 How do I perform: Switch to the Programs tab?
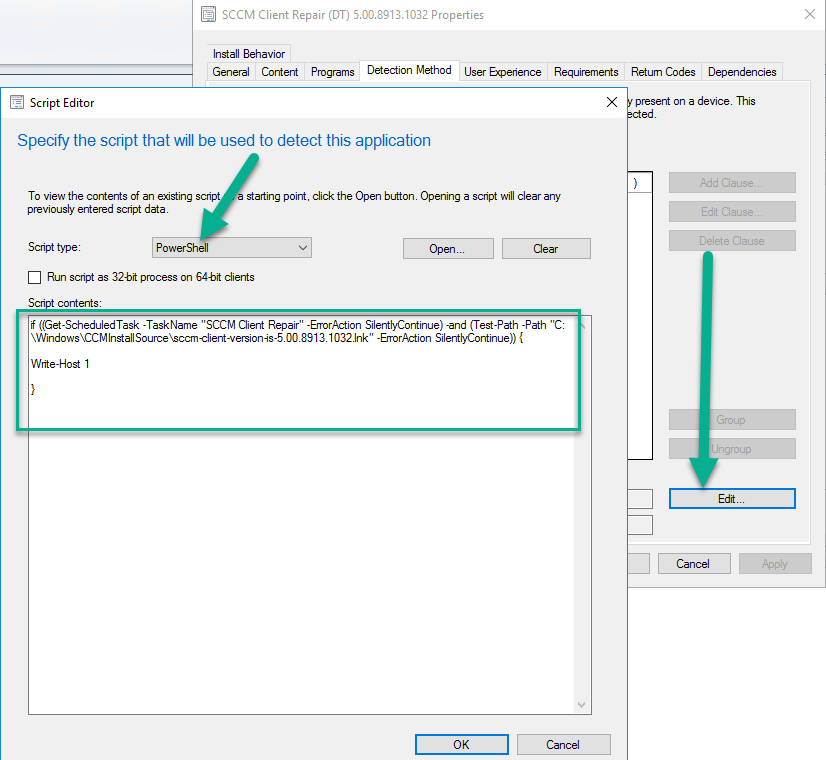coord(332,72)
